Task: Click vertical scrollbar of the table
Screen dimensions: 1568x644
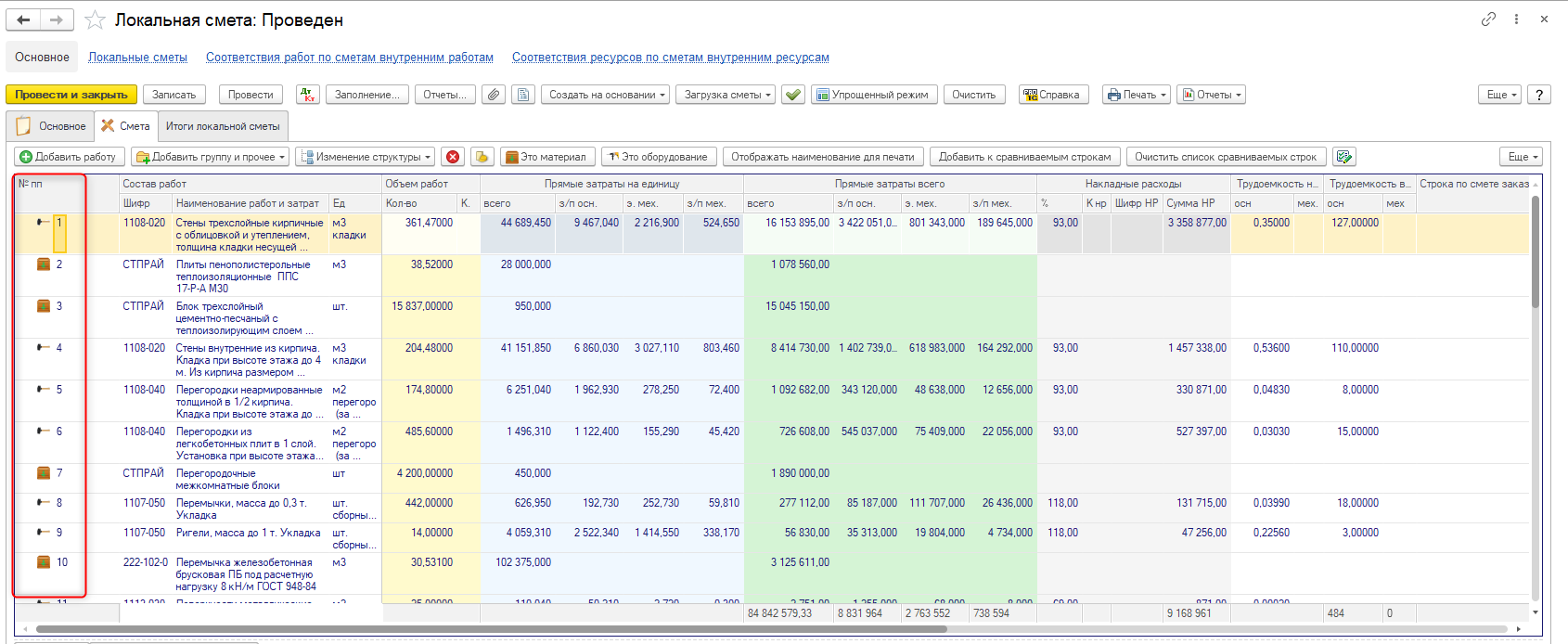Action: point(1536,251)
